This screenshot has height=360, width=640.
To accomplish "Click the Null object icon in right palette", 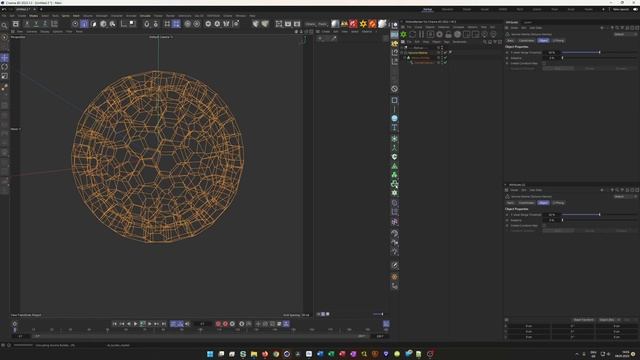I will [394, 89].
